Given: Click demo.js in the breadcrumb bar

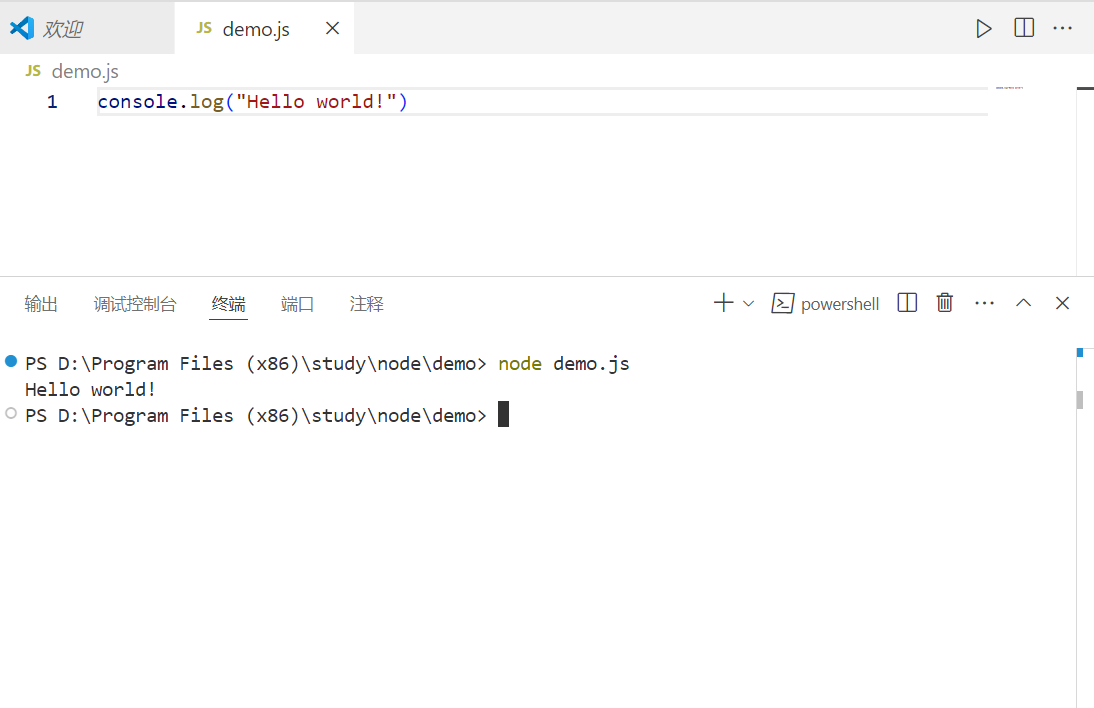Looking at the screenshot, I should coord(85,71).
